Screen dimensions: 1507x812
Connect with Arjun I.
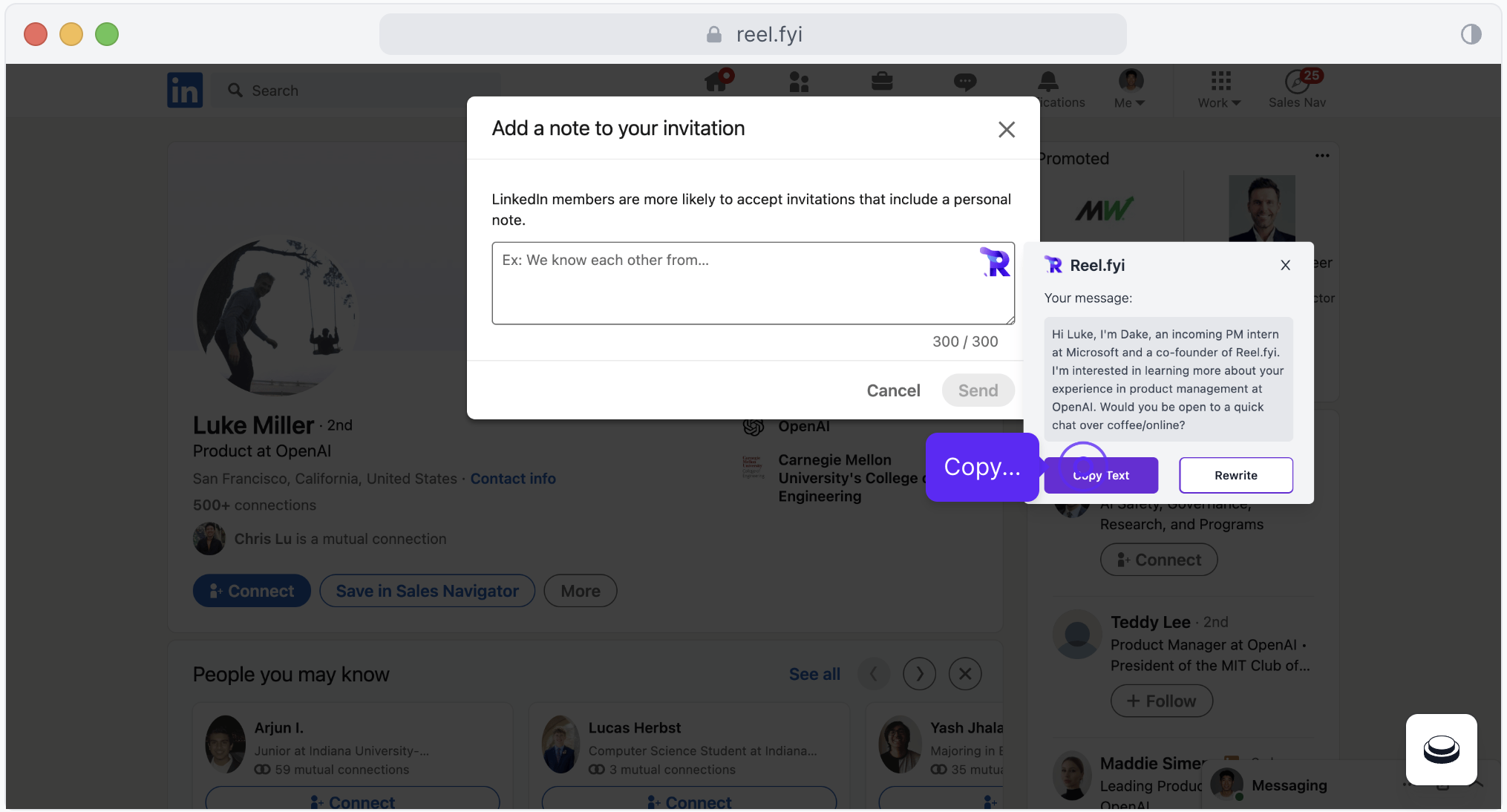pyautogui.click(x=353, y=798)
